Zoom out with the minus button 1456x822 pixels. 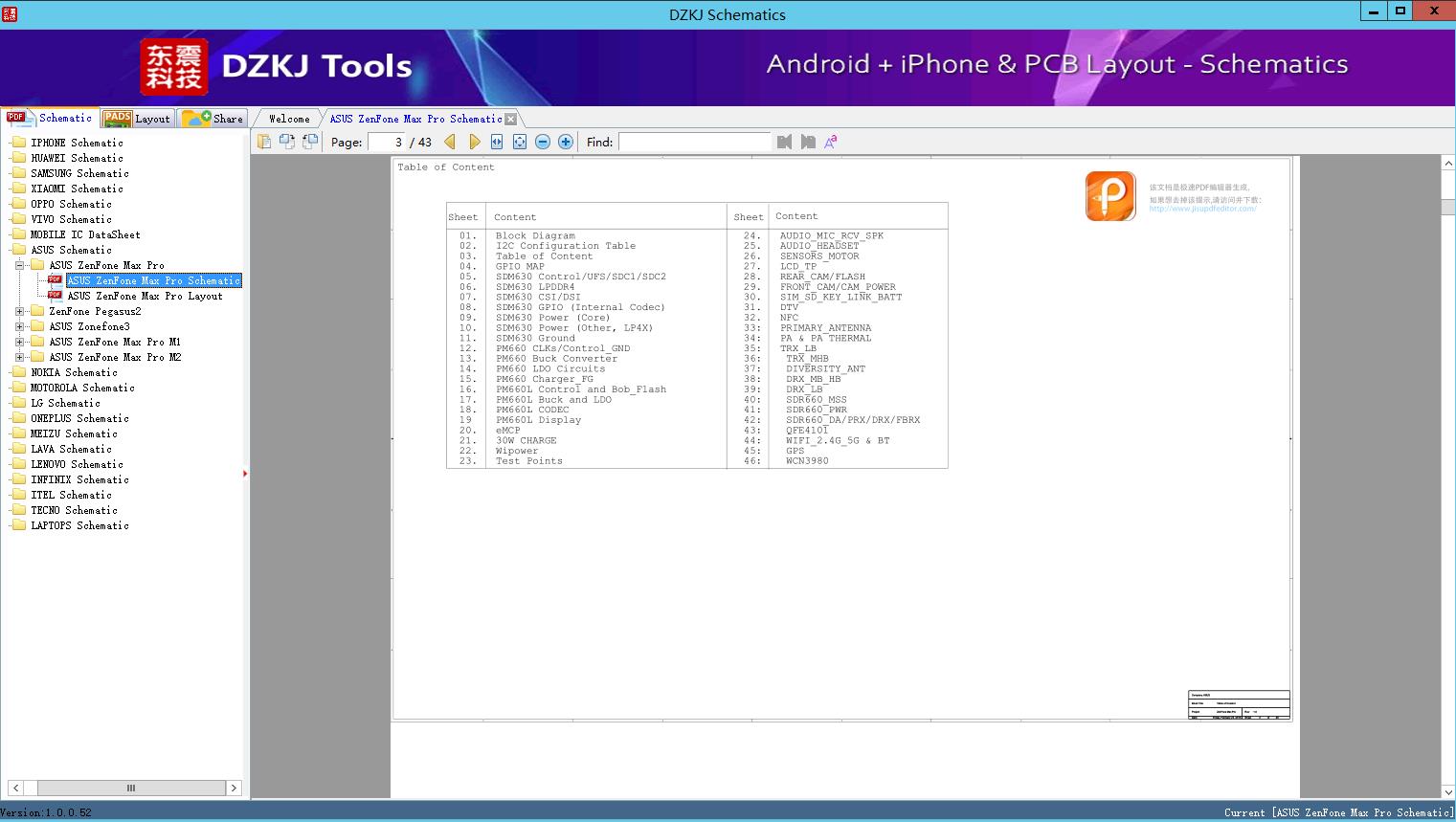[543, 142]
